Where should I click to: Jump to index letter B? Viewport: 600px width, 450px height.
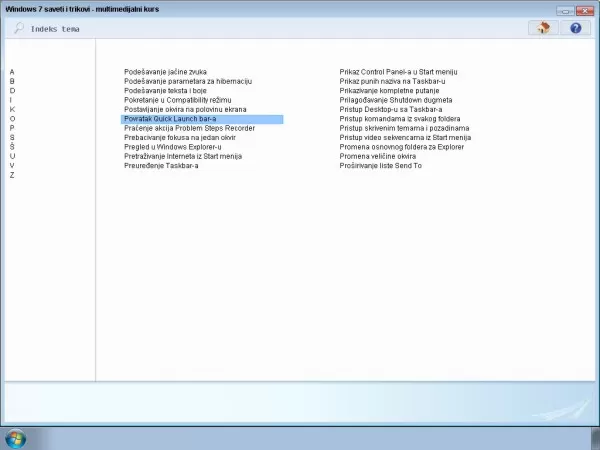[x=12, y=81]
